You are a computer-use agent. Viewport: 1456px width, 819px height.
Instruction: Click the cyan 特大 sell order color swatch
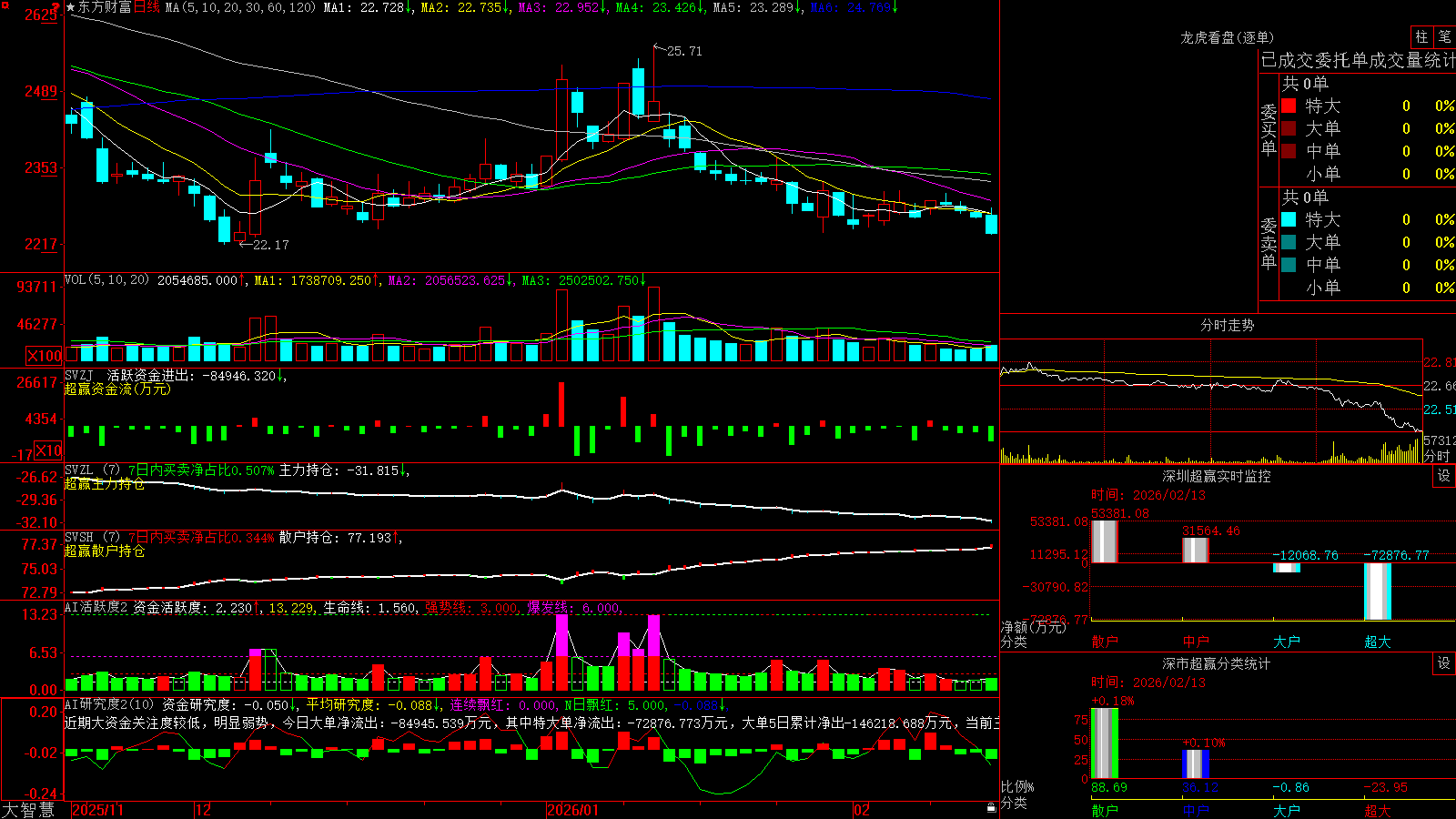1289,219
